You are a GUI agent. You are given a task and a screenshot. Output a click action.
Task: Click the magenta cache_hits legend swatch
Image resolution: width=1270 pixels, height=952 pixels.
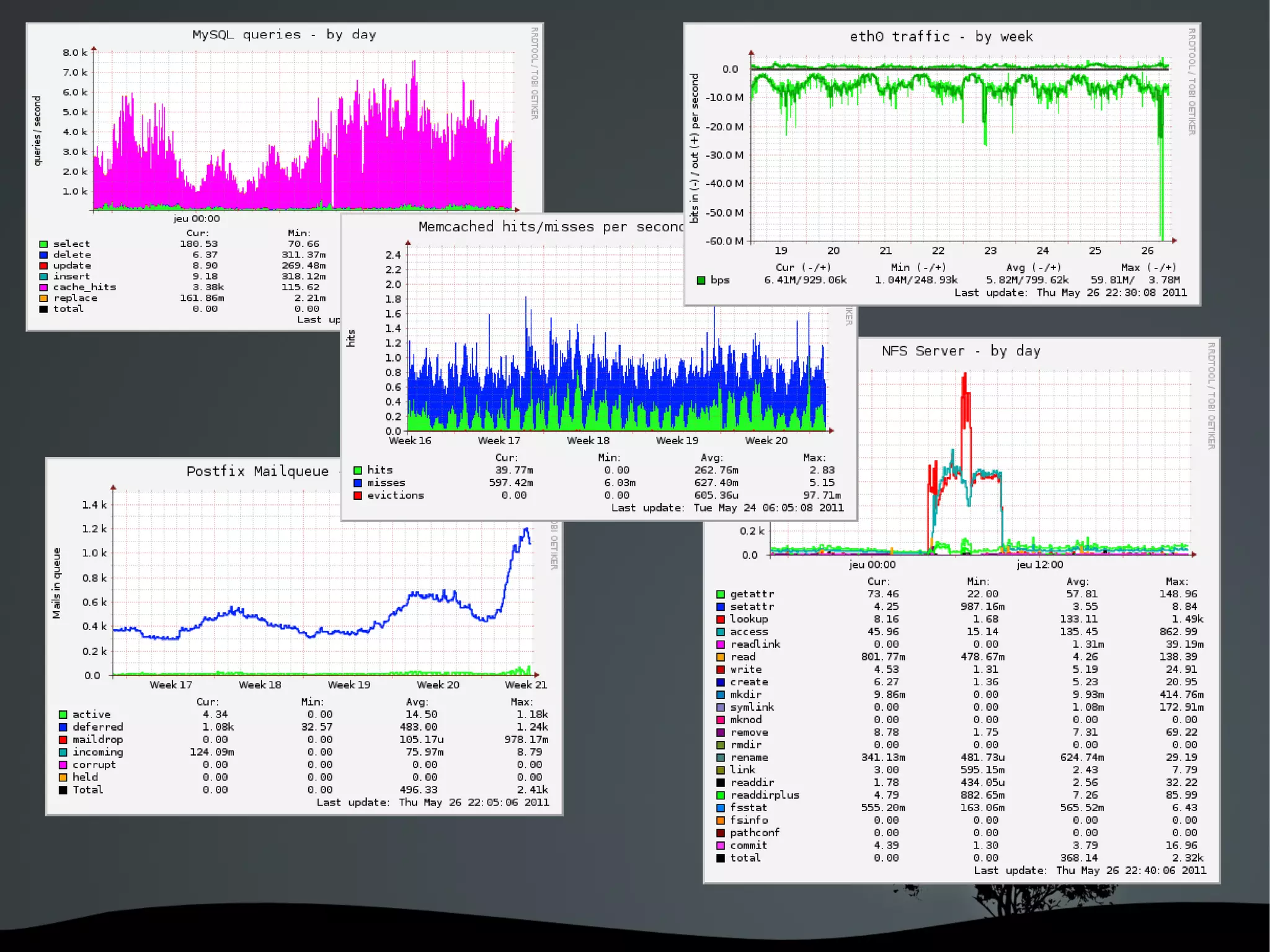43,288
